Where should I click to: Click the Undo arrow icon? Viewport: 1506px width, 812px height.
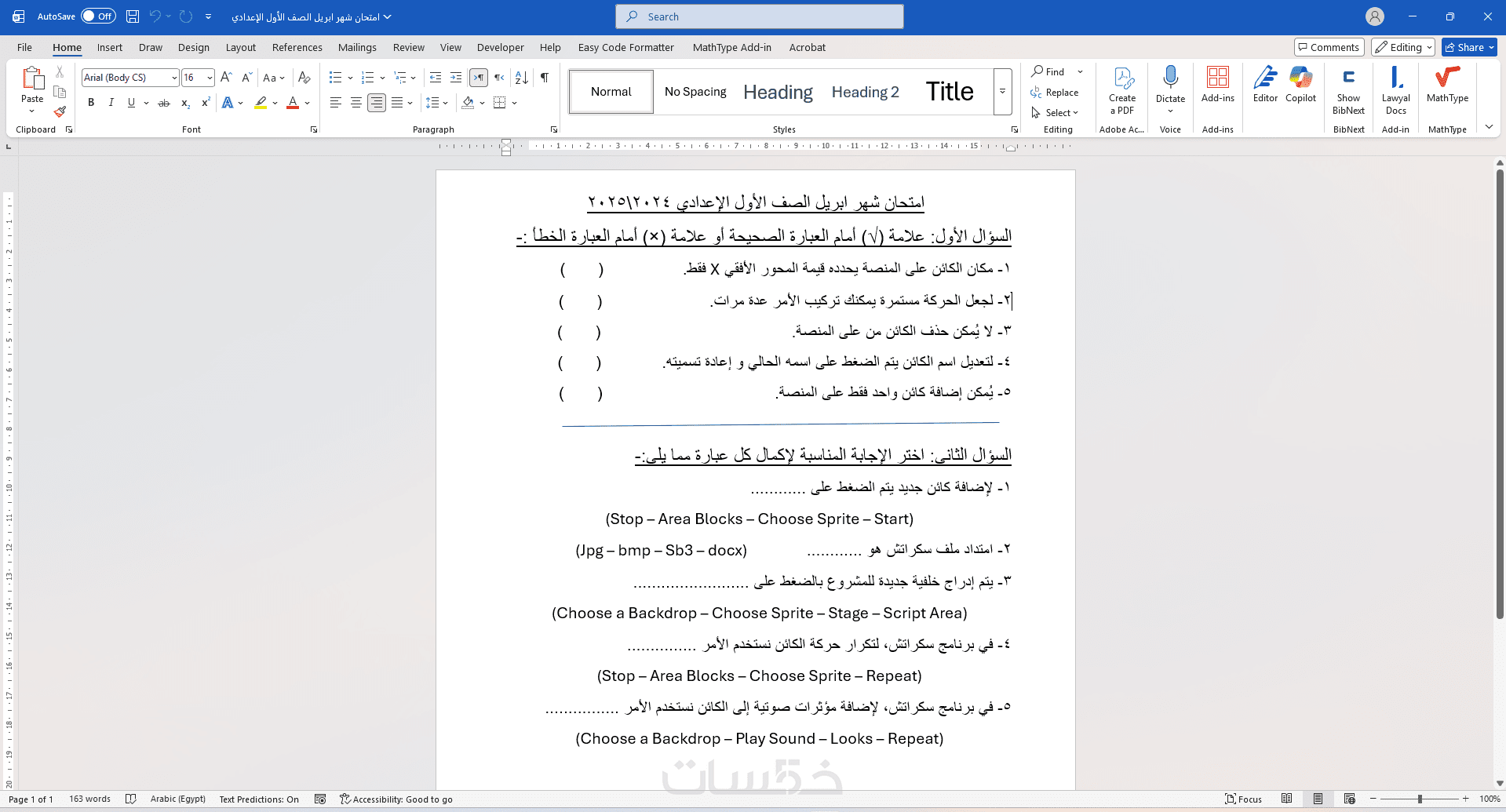coord(155,16)
